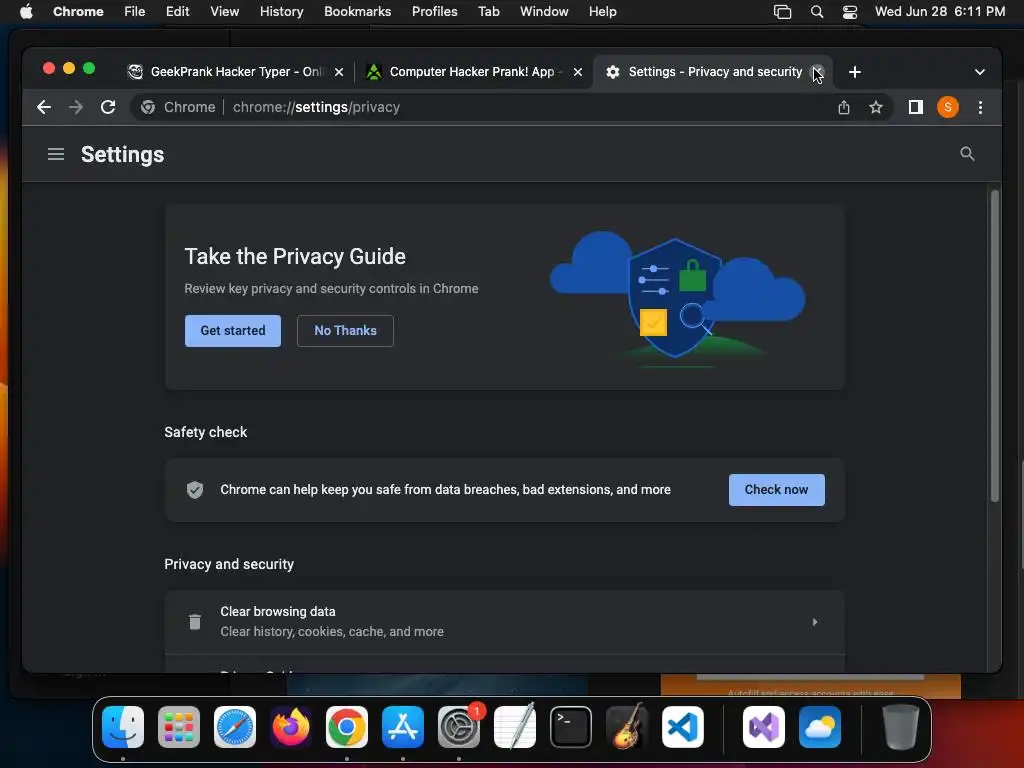Open the History menu
The height and width of the screenshot is (768, 1024).
(281, 12)
